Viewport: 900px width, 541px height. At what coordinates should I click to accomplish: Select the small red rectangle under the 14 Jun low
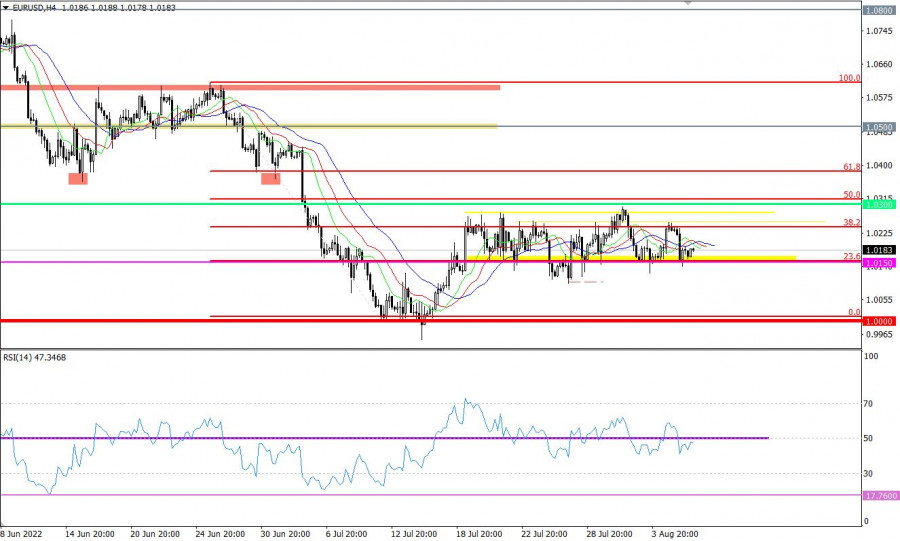(78, 179)
